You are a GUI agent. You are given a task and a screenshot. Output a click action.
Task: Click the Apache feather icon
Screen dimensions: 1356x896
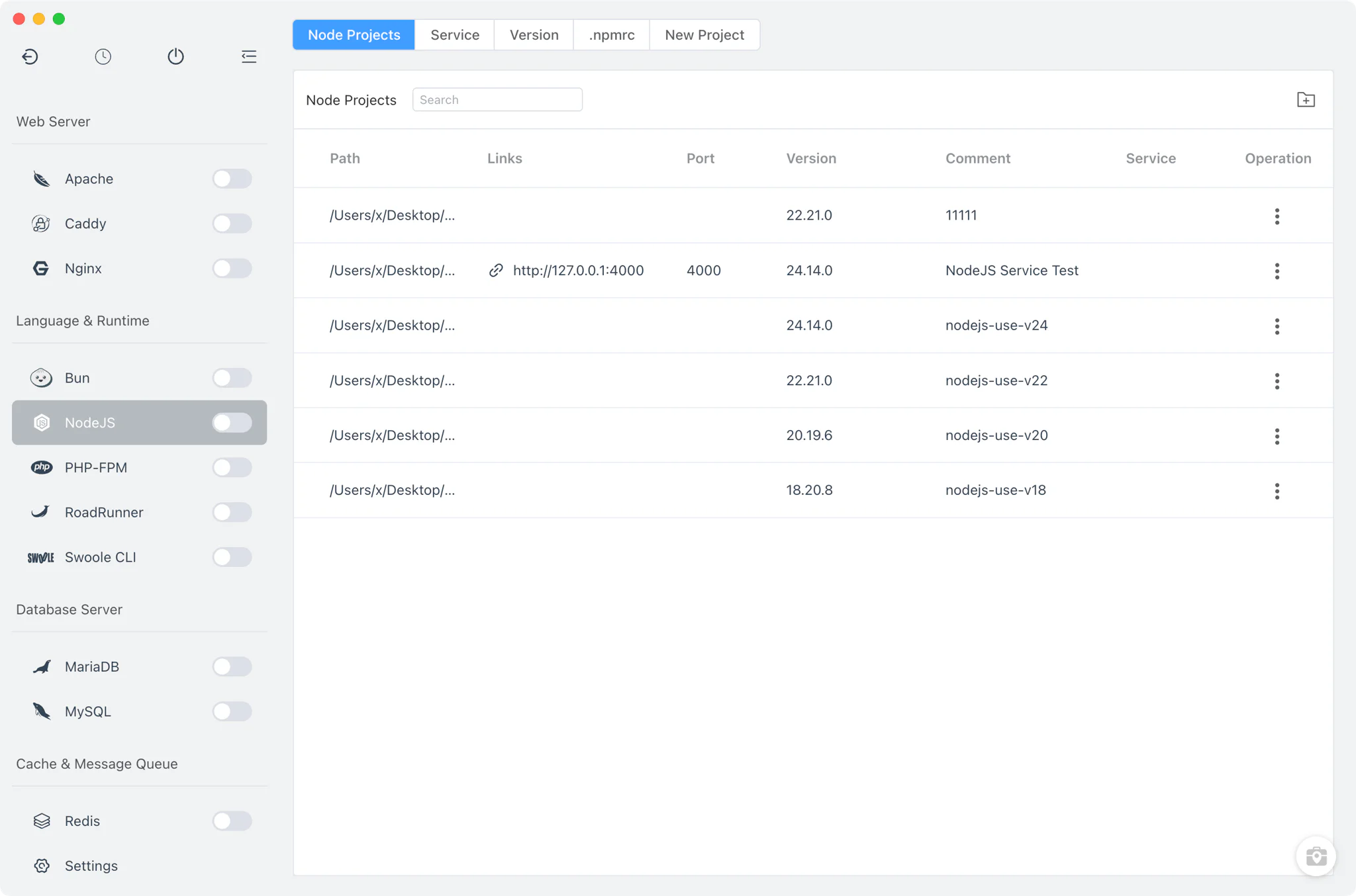point(41,179)
